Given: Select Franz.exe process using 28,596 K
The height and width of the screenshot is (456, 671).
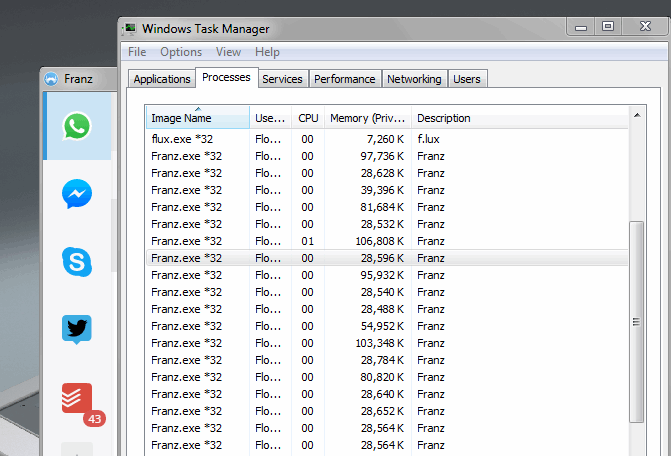Looking at the screenshot, I should [x=387, y=258].
